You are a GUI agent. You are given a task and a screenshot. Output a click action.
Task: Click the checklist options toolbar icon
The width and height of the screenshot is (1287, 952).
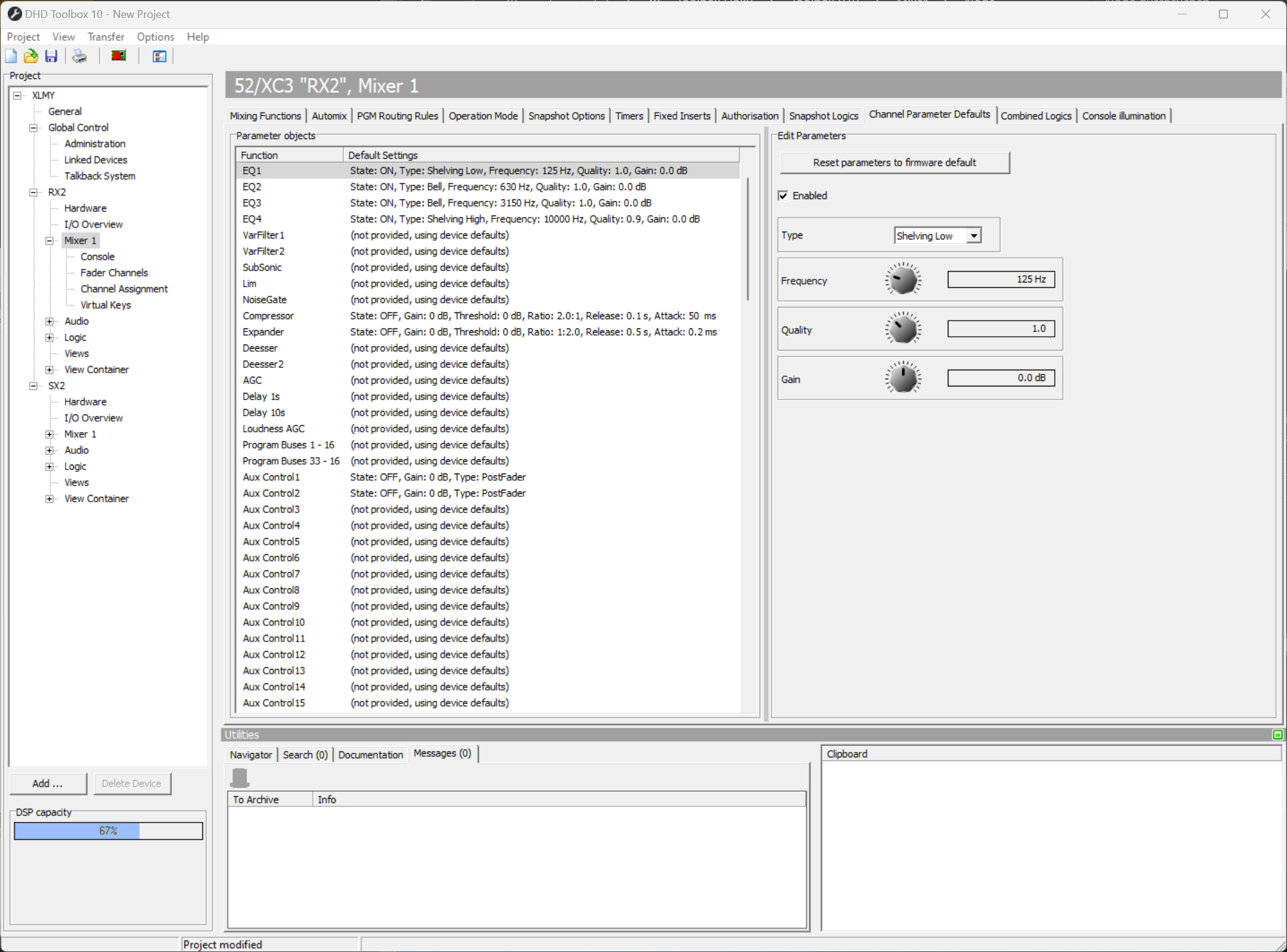158,56
